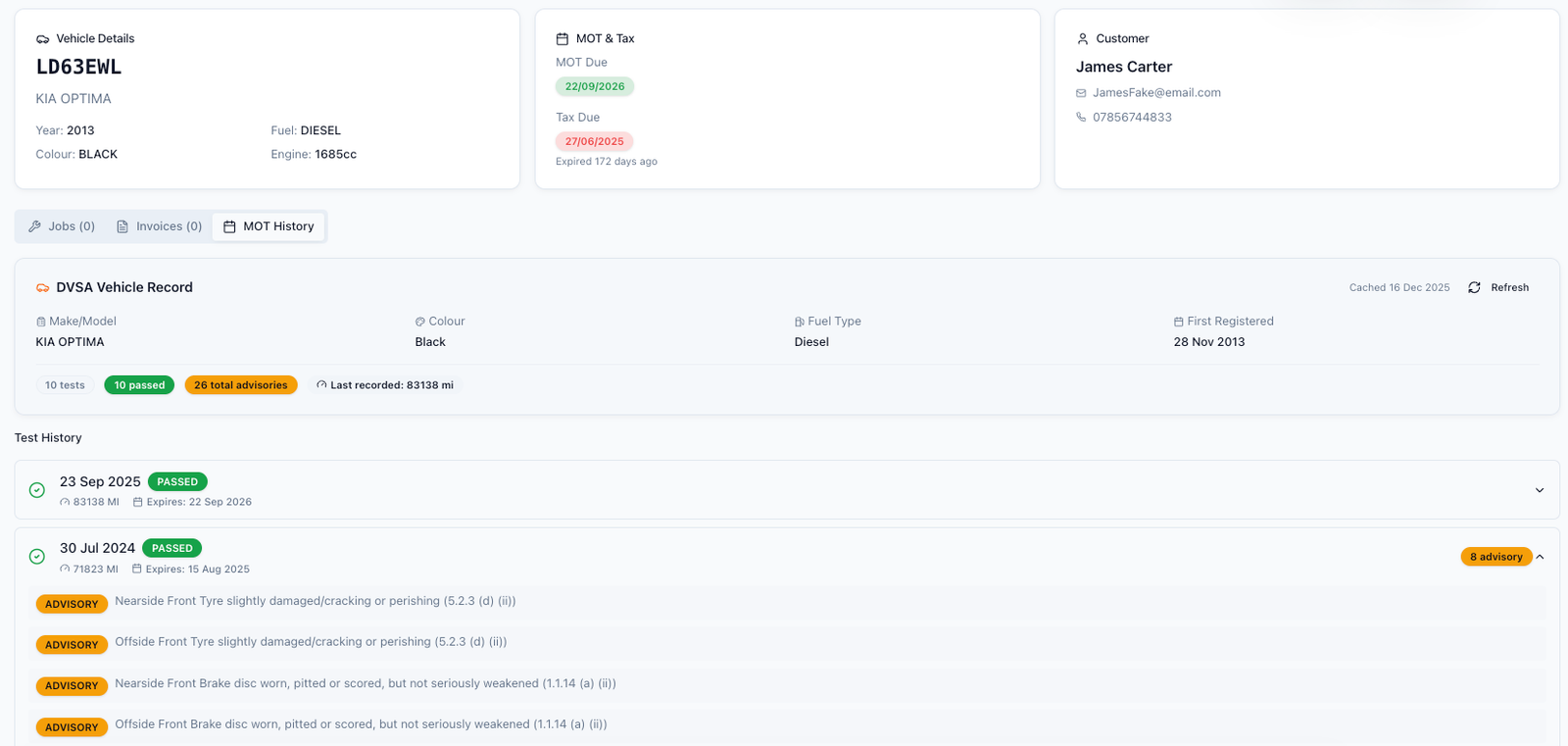Click the registration plate LD63EWL
This screenshot has height=746, width=1568.
tap(78, 68)
